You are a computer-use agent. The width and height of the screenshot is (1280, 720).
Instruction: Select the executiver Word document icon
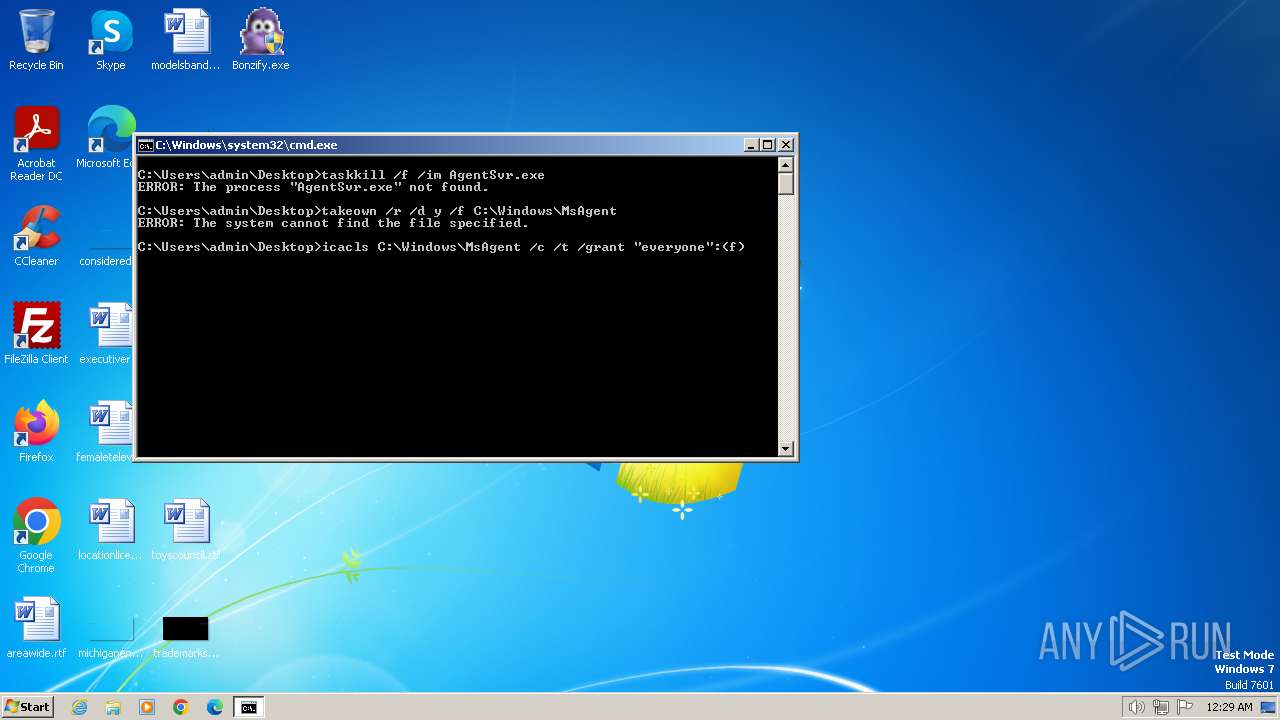(x=106, y=334)
